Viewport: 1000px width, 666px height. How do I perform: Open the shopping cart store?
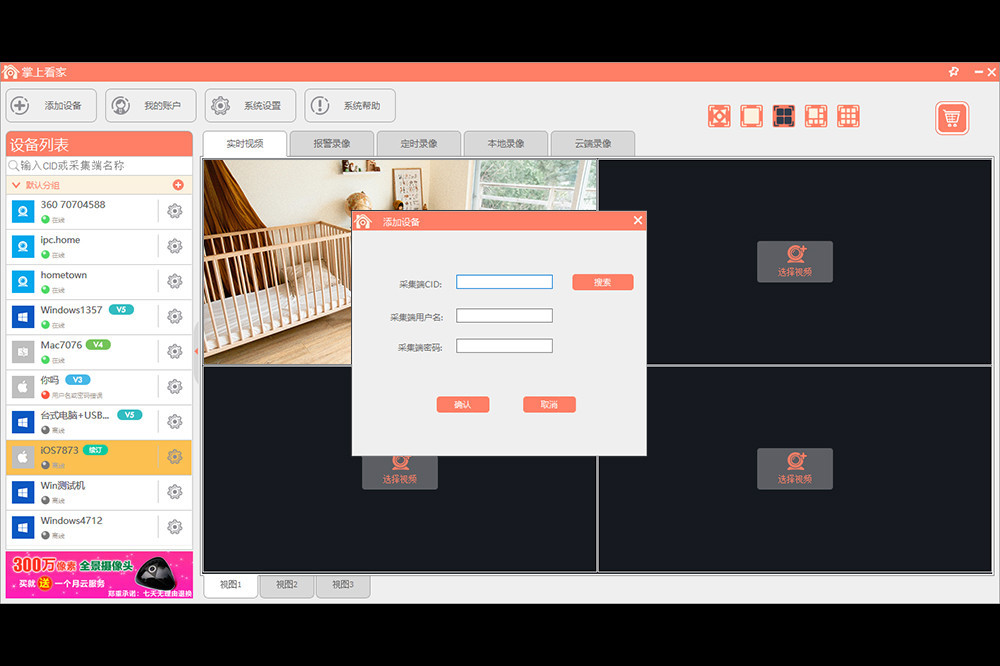(x=951, y=117)
